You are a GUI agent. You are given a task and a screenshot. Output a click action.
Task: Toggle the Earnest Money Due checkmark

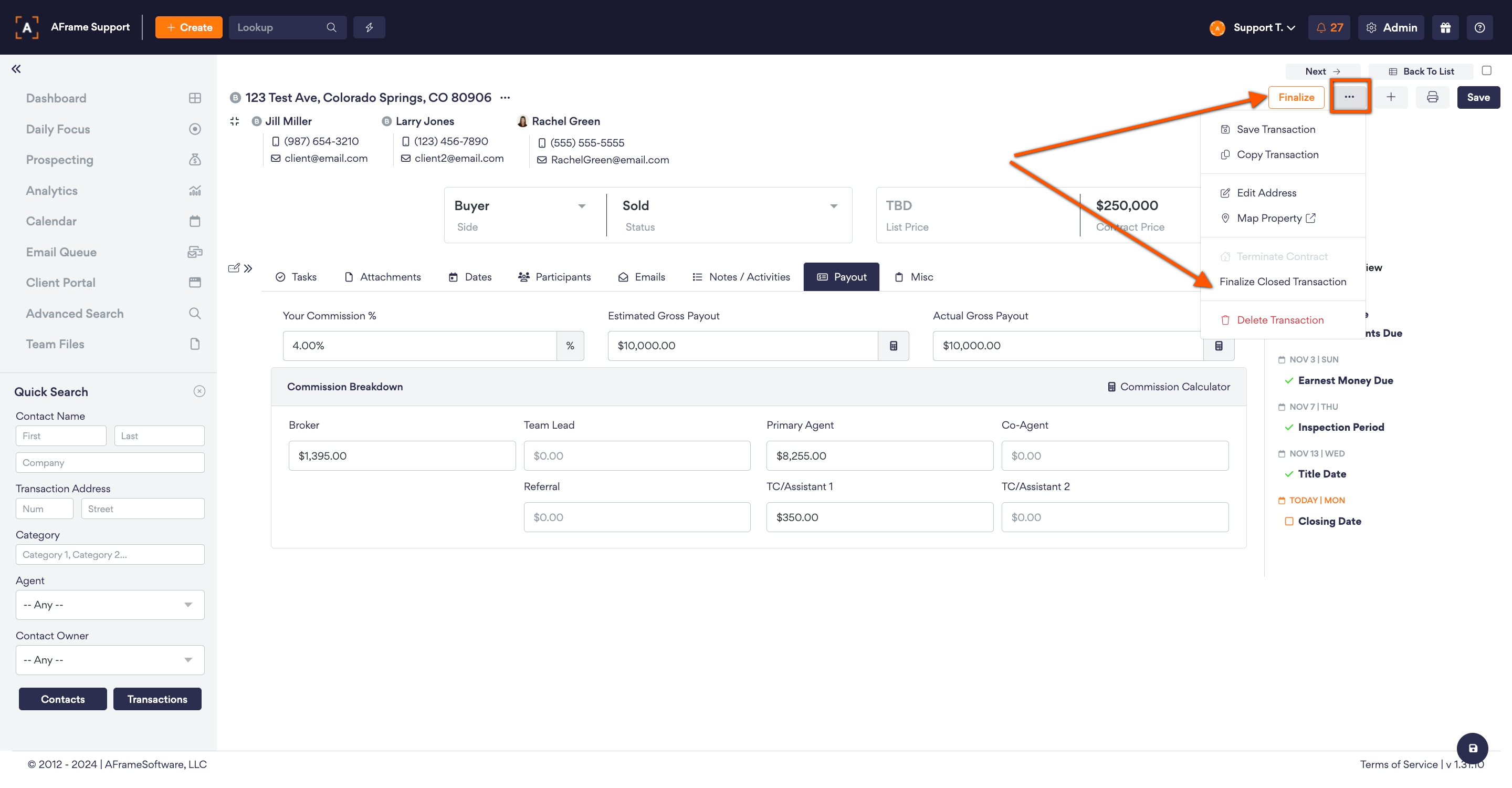(1289, 380)
